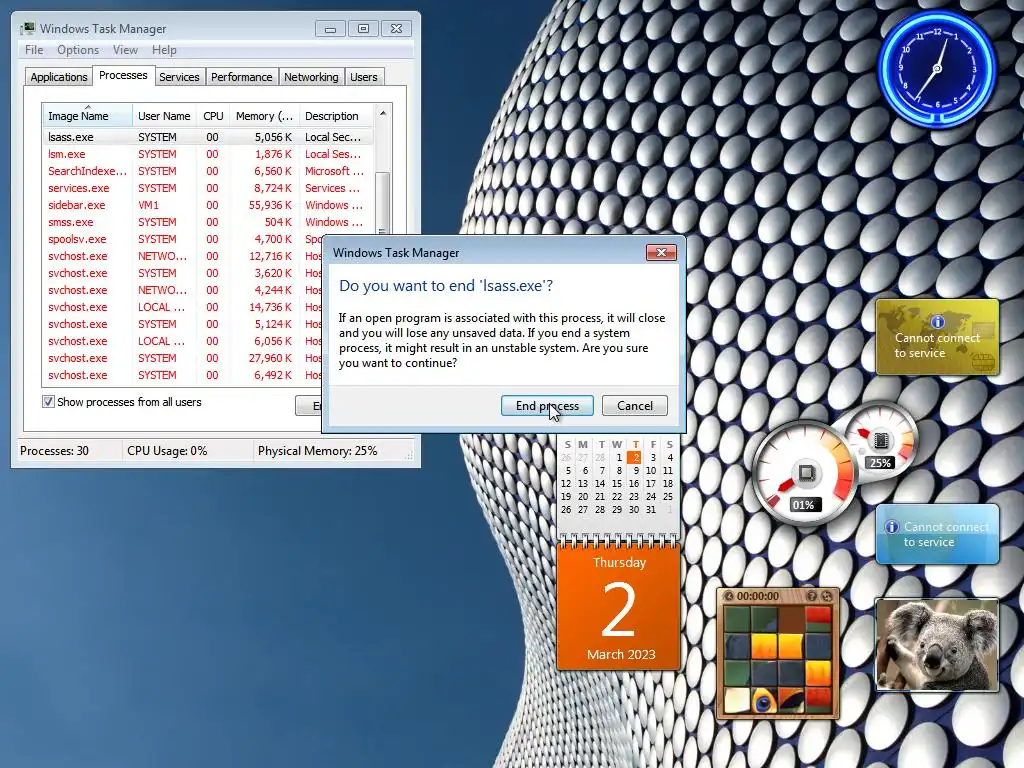This screenshot has height=768, width=1024.
Task: Select the smss.exe process
Action: pos(208,222)
